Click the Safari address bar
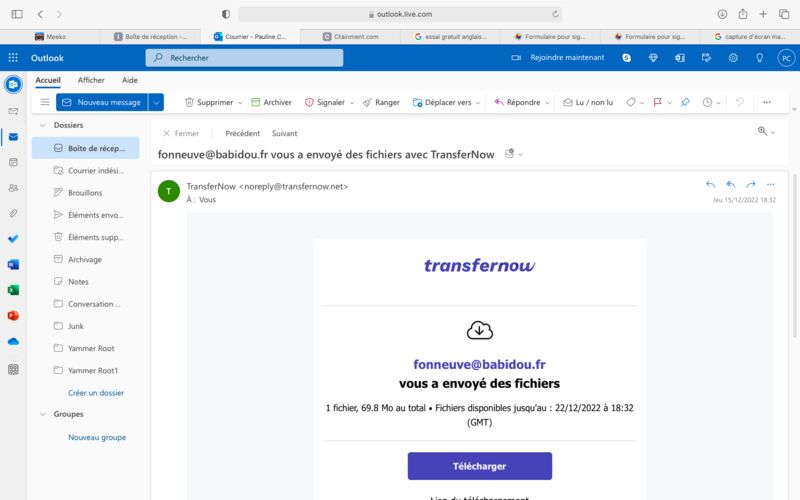 400,14
